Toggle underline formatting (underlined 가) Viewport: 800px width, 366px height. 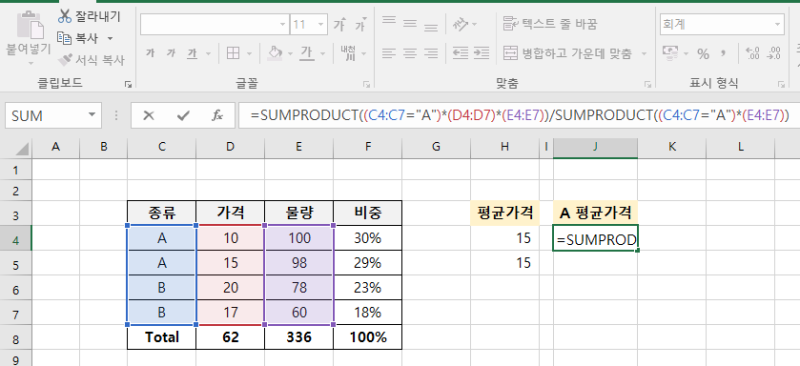tap(192, 53)
